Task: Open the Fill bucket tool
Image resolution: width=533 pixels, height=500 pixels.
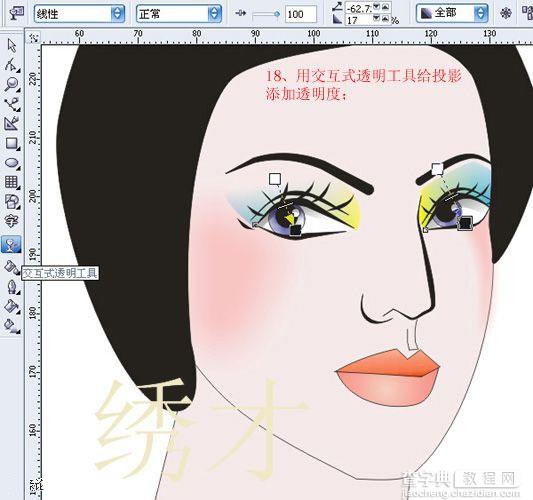Action: [12, 306]
